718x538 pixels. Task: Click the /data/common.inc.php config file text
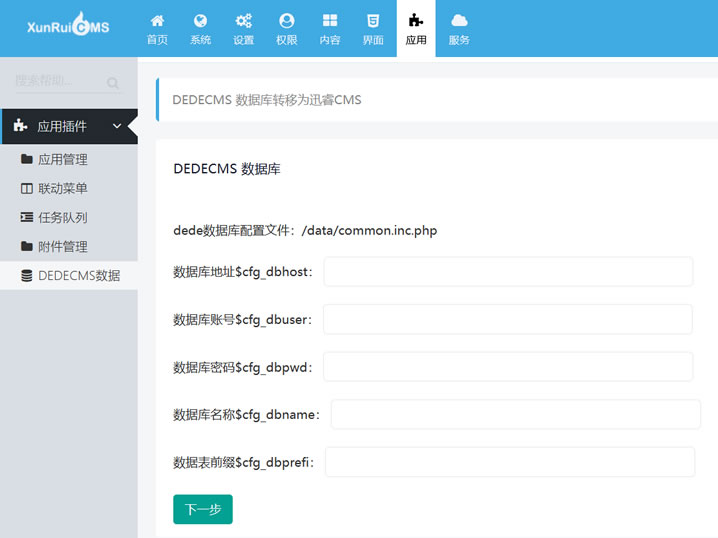click(x=369, y=230)
